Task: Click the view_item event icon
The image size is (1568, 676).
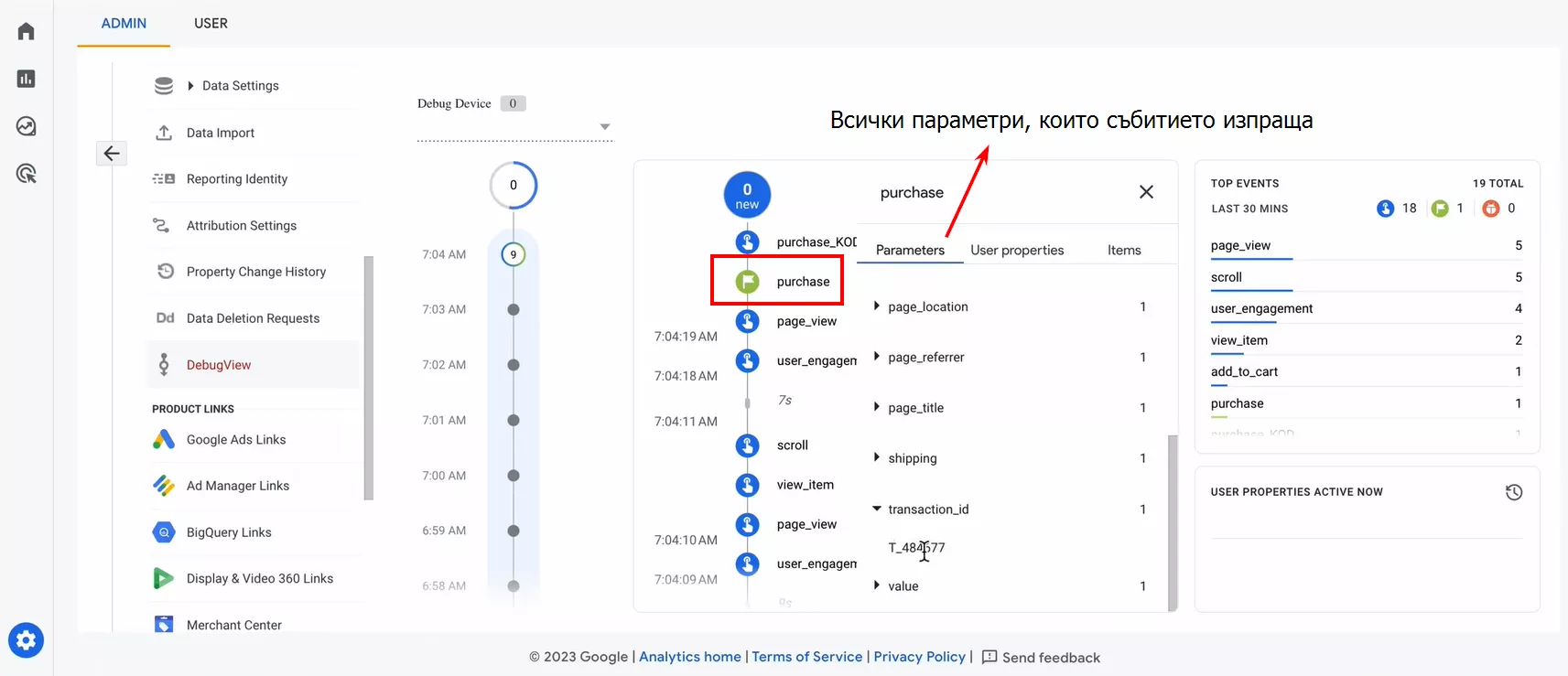Action: (748, 485)
